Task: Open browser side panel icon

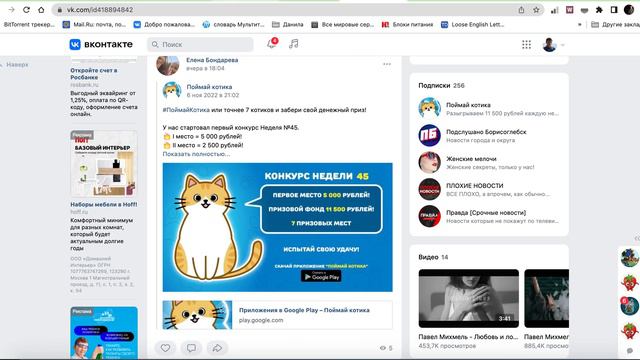Action: (x=614, y=10)
